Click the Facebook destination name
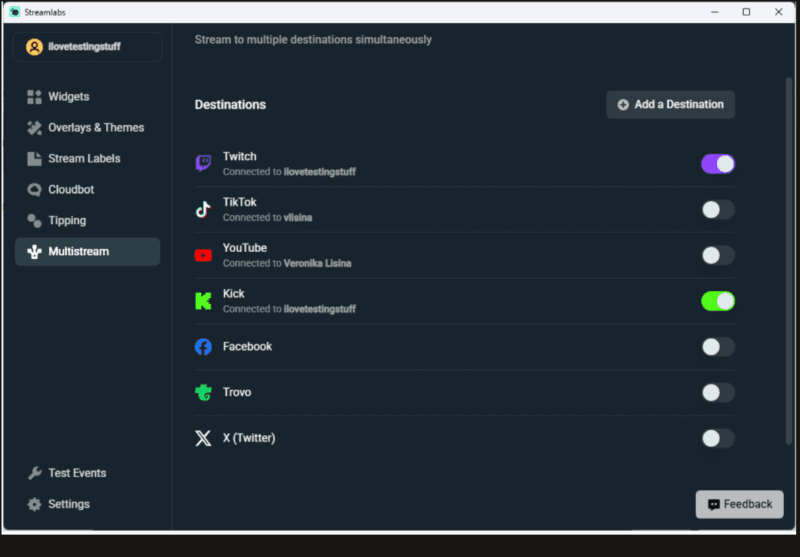The height and width of the screenshot is (557, 800). [x=247, y=347]
